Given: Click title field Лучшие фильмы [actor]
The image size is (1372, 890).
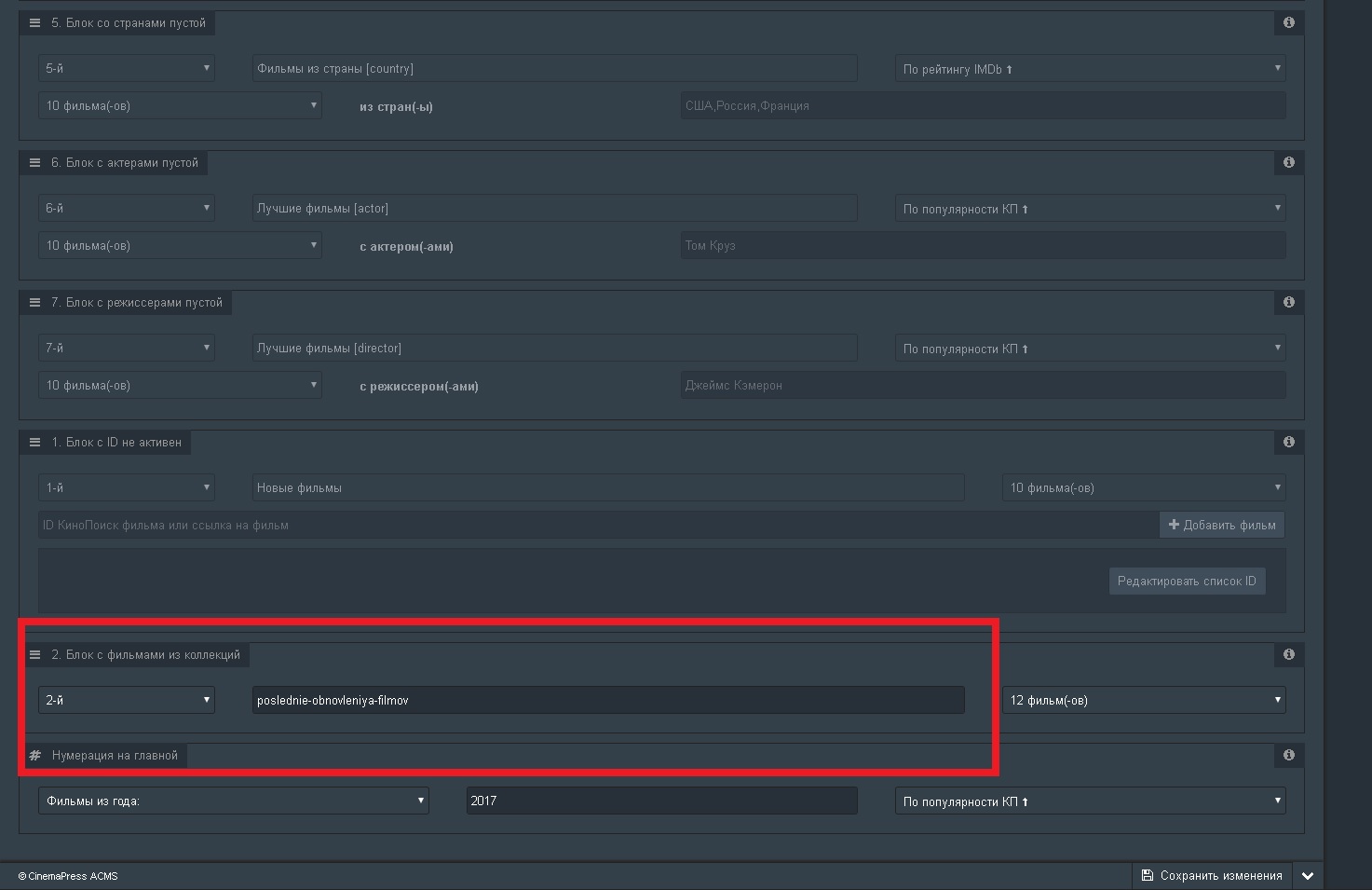Looking at the screenshot, I should [555, 208].
